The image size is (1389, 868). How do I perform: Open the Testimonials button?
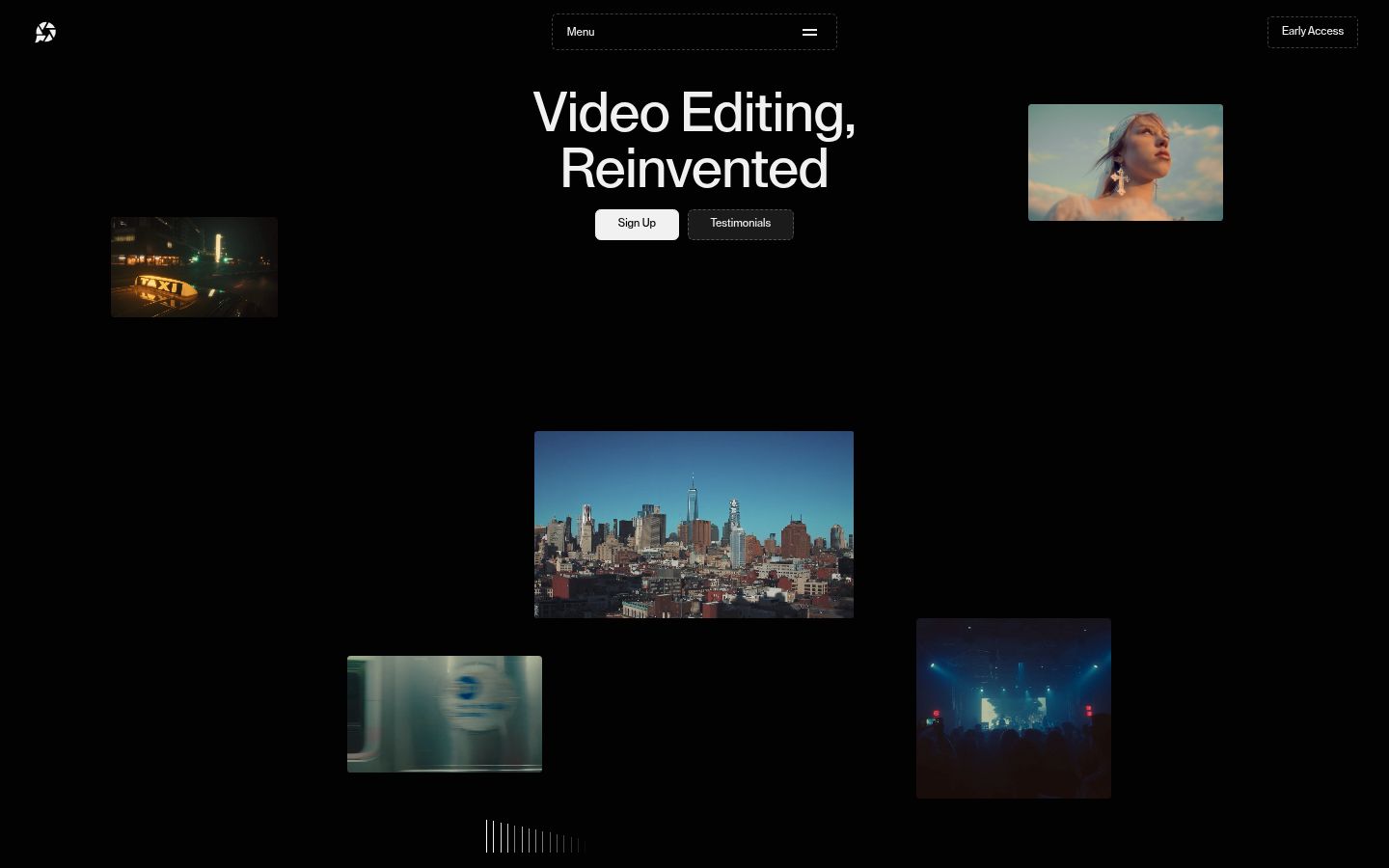click(x=741, y=224)
